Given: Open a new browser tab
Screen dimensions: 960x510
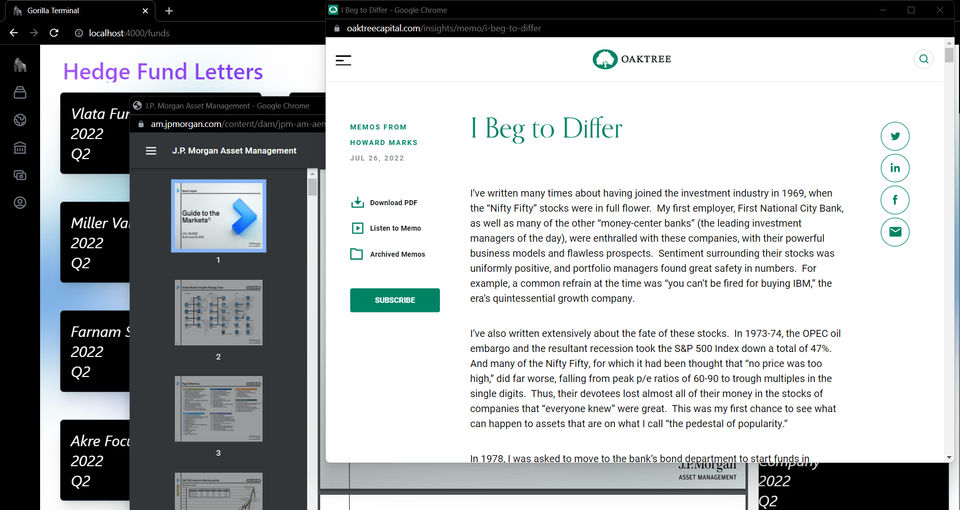Looking at the screenshot, I should click(x=169, y=11).
